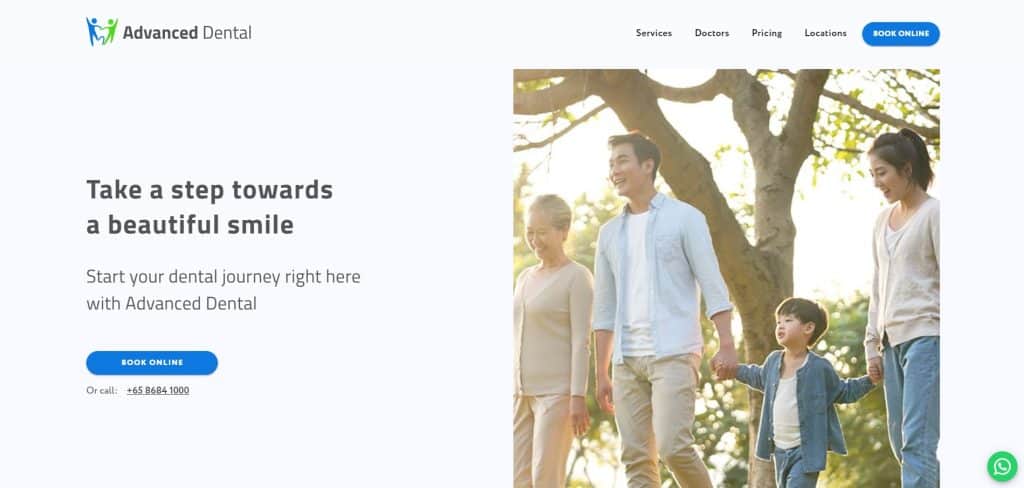
Task: Click the Advanced Dental brand name text
Action: pyautogui.click(x=187, y=33)
